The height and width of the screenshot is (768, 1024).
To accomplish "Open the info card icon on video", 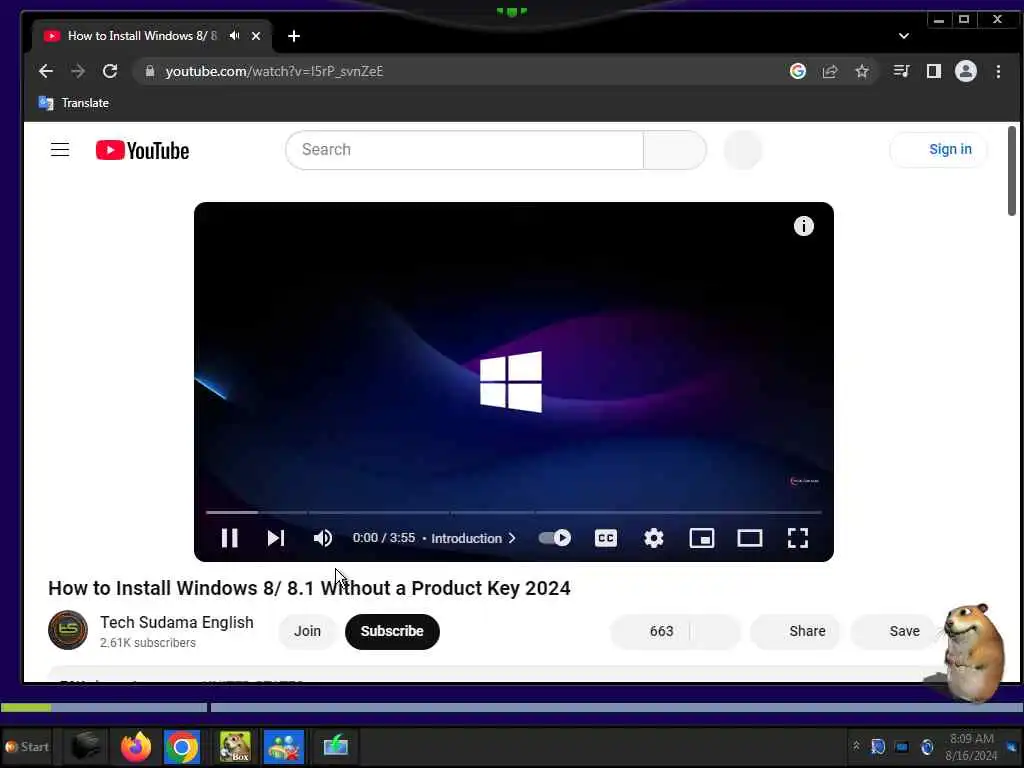I will [803, 226].
